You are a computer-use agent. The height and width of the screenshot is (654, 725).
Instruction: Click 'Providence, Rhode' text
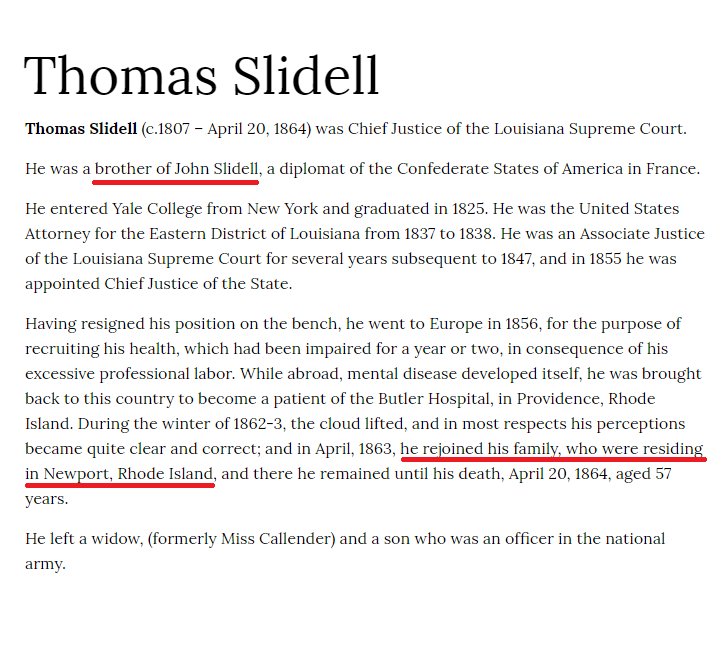click(586, 399)
